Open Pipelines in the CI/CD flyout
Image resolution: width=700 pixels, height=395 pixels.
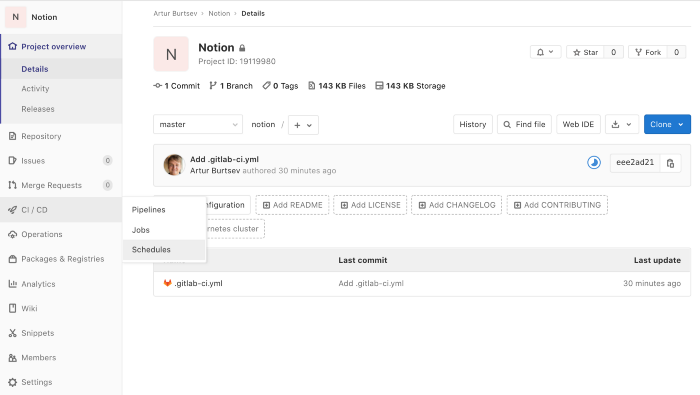pos(148,210)
